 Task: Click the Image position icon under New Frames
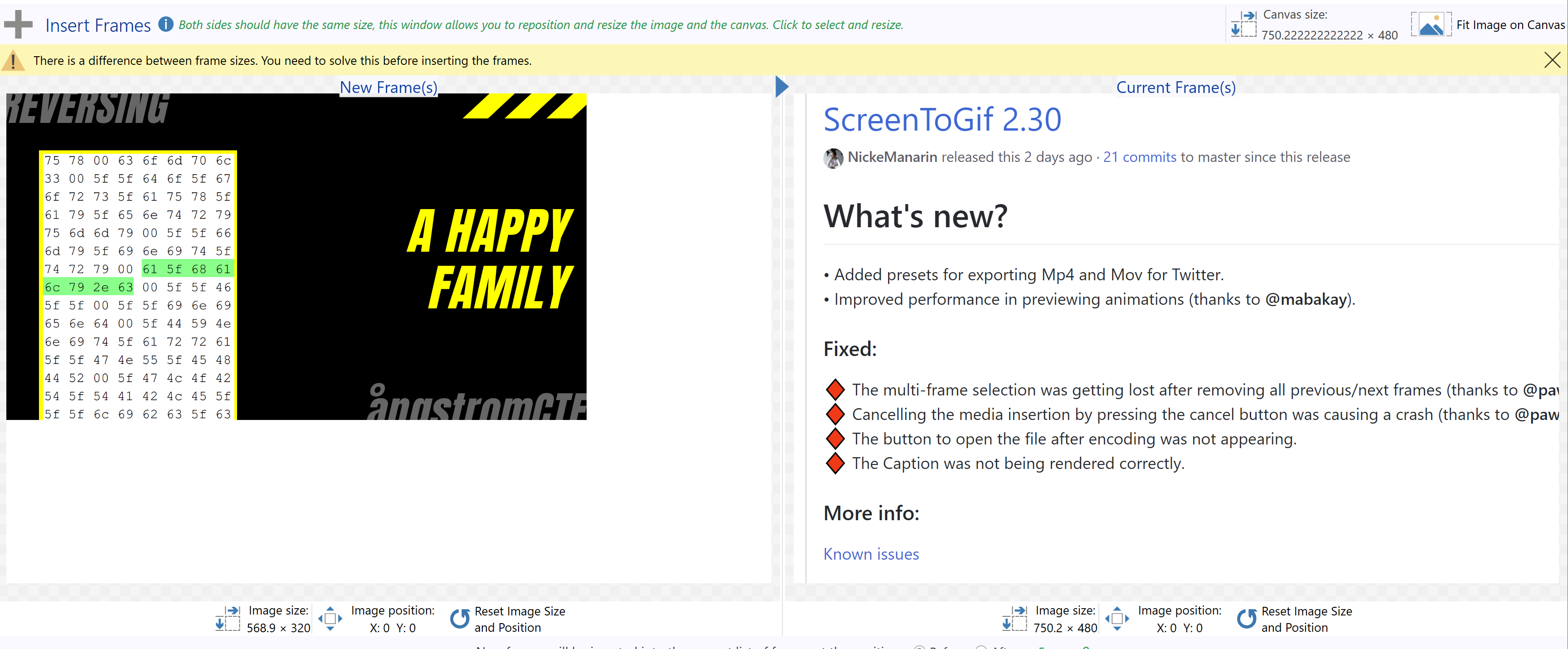pyautogui.click(x=331, y=619)
